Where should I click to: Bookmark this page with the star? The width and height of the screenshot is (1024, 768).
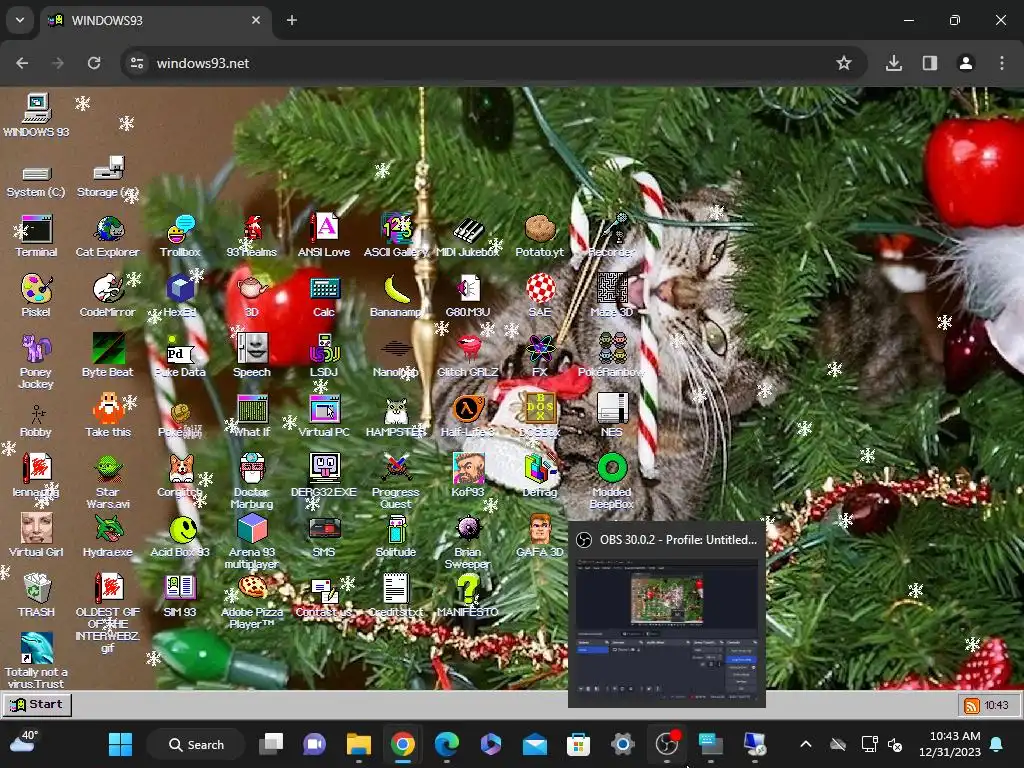point(844,63)
